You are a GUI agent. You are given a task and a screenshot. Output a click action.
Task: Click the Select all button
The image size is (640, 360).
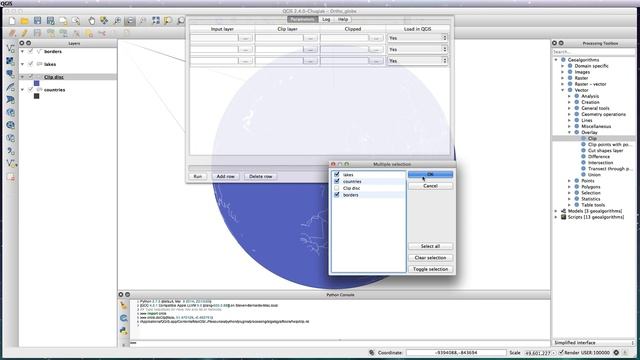coord(430,246)
